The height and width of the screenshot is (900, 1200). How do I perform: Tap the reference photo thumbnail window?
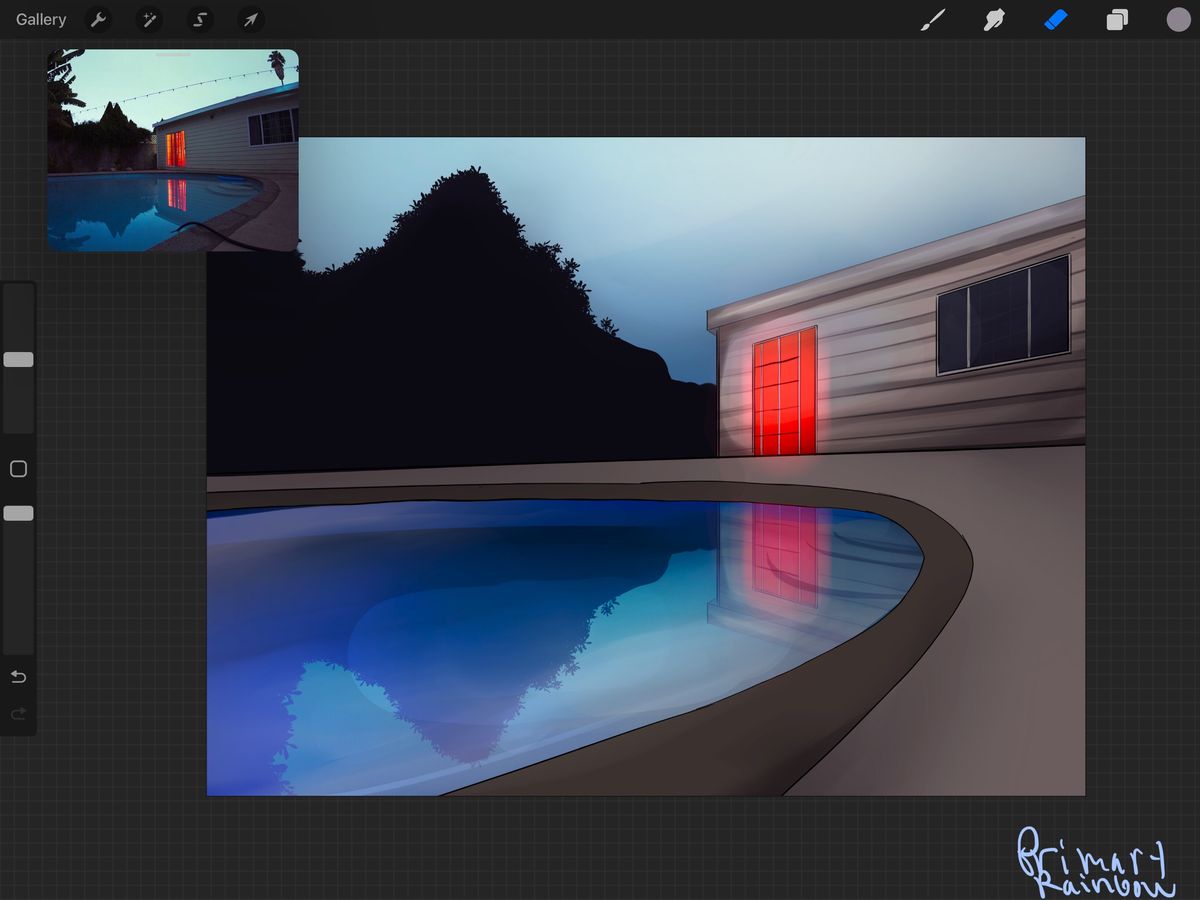173,150
